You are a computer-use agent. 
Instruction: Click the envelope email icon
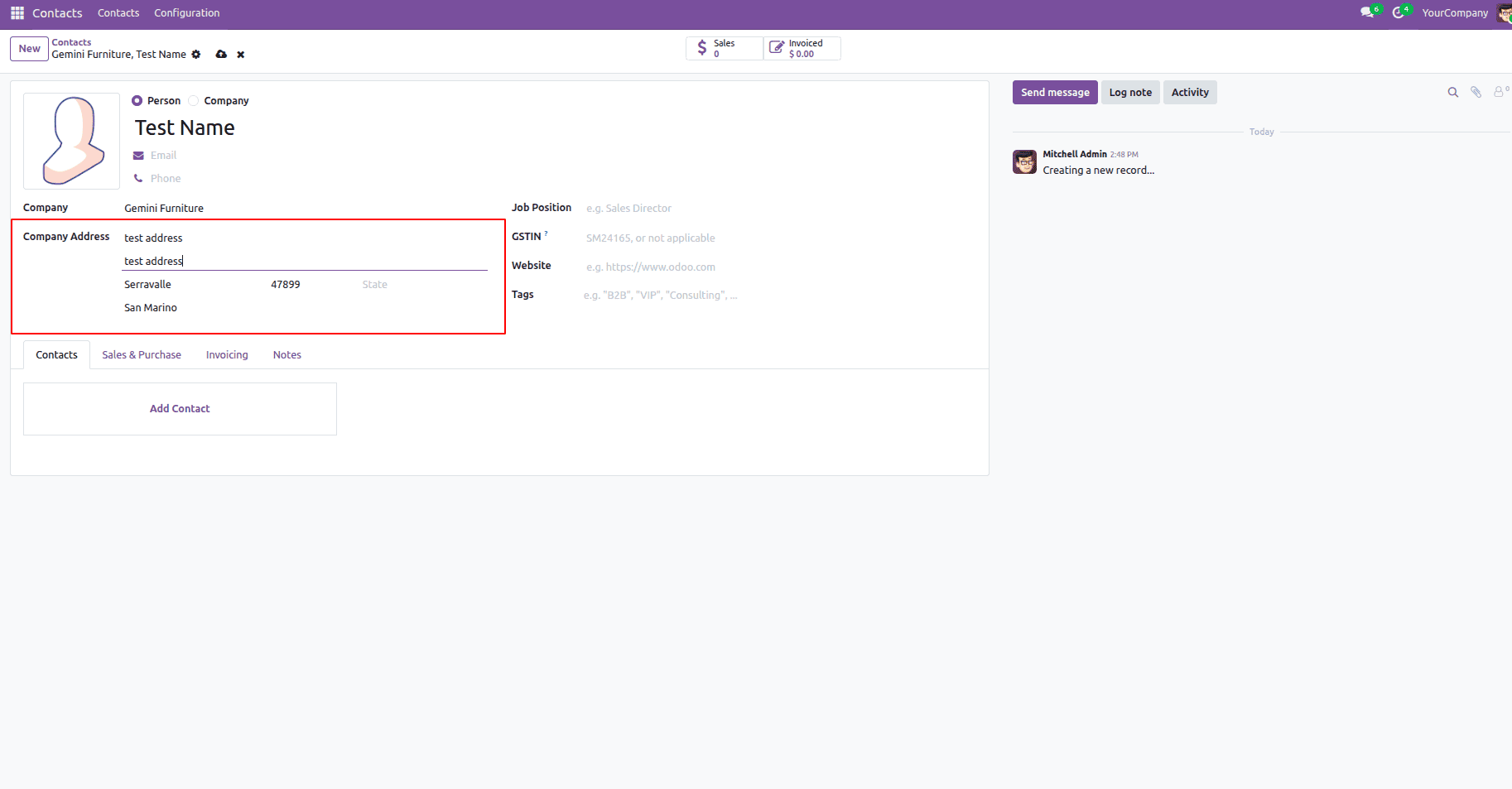click(x=138, y=156)
